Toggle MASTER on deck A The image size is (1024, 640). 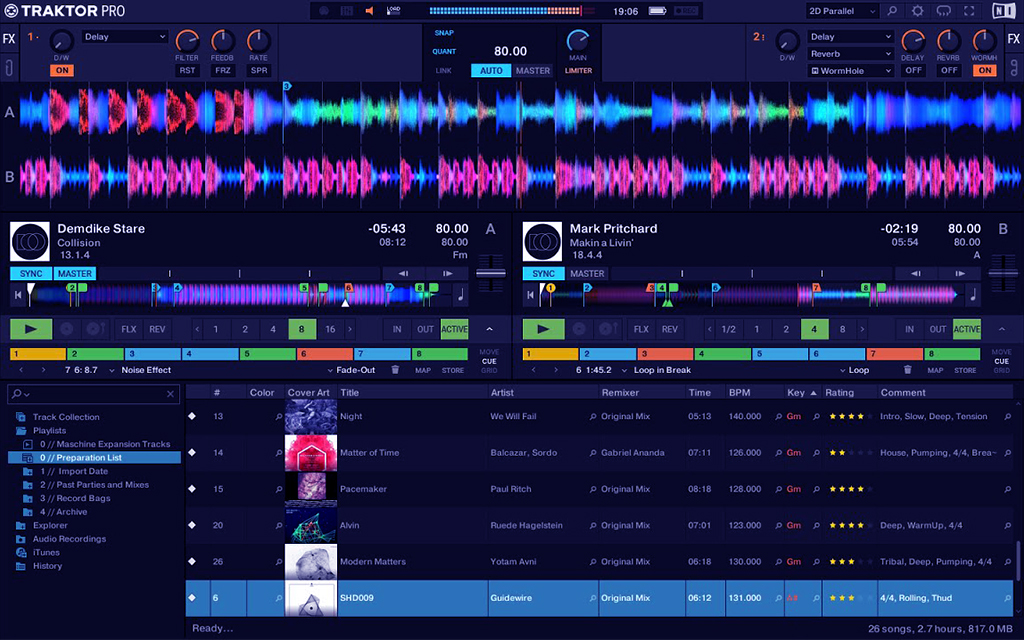click(75, 274)
